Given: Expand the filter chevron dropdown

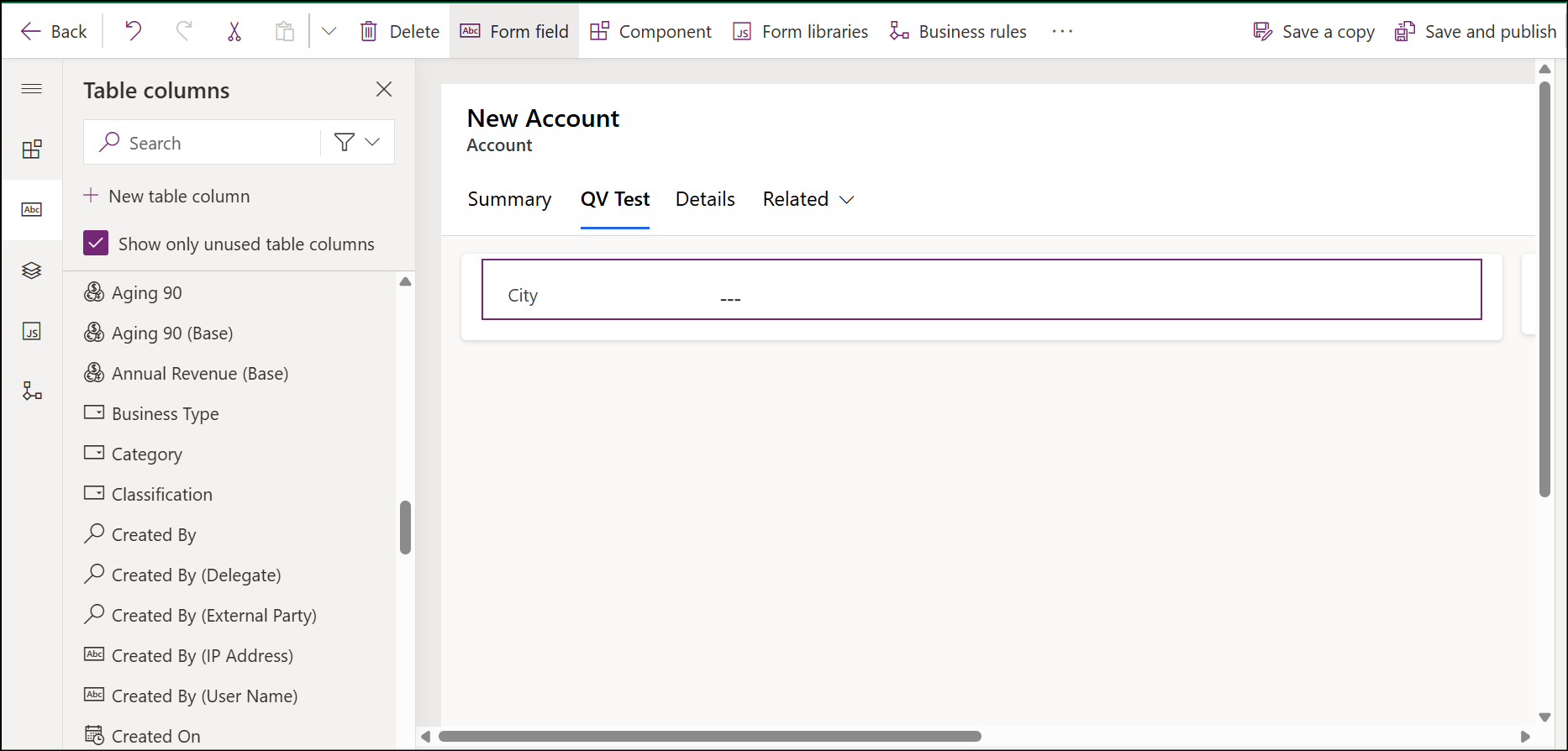Looking at the screenshot, I should pyautogui.click(x=372, y=142).
